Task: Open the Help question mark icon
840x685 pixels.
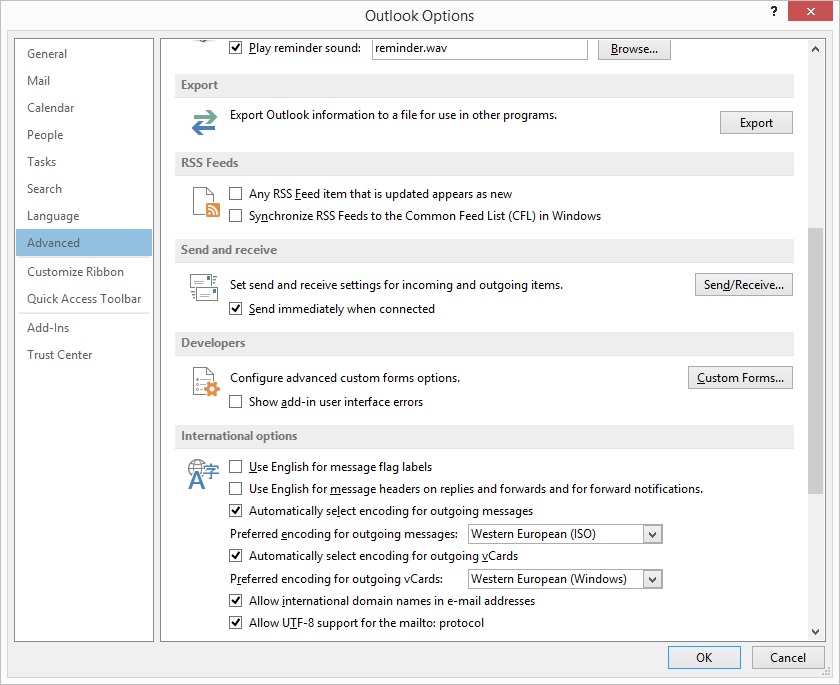Action: 774,12
